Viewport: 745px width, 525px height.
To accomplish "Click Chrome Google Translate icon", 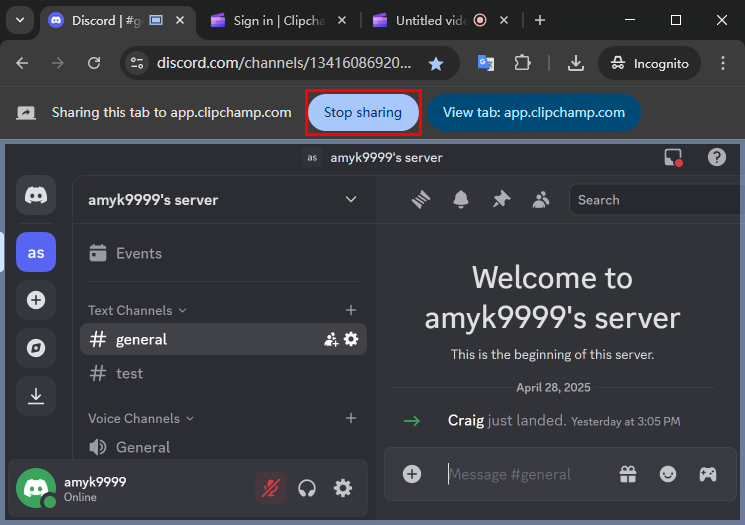I will coord(486,63).
